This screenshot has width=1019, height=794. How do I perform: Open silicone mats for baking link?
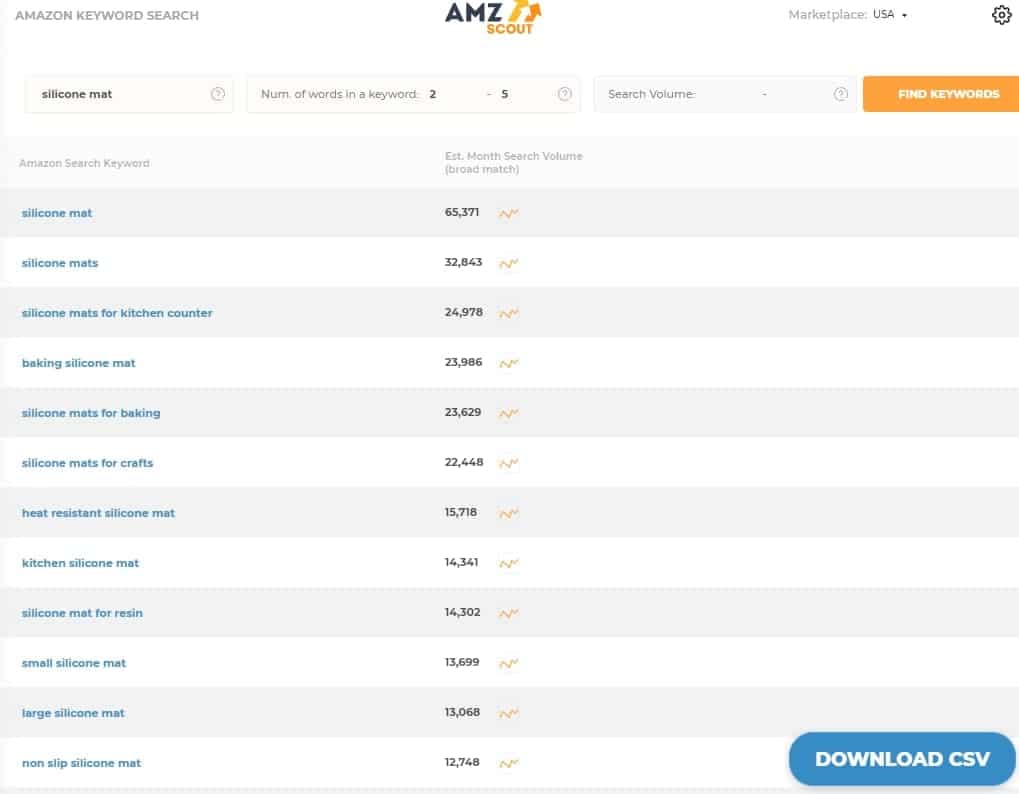point(91,413)
